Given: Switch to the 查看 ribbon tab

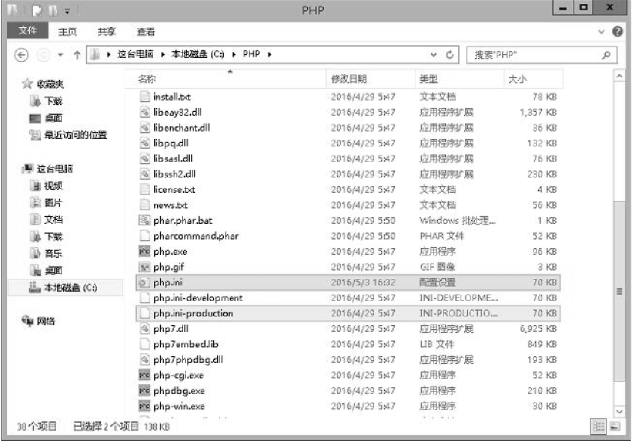Looking at the screenshot, I should coord(146,31).
